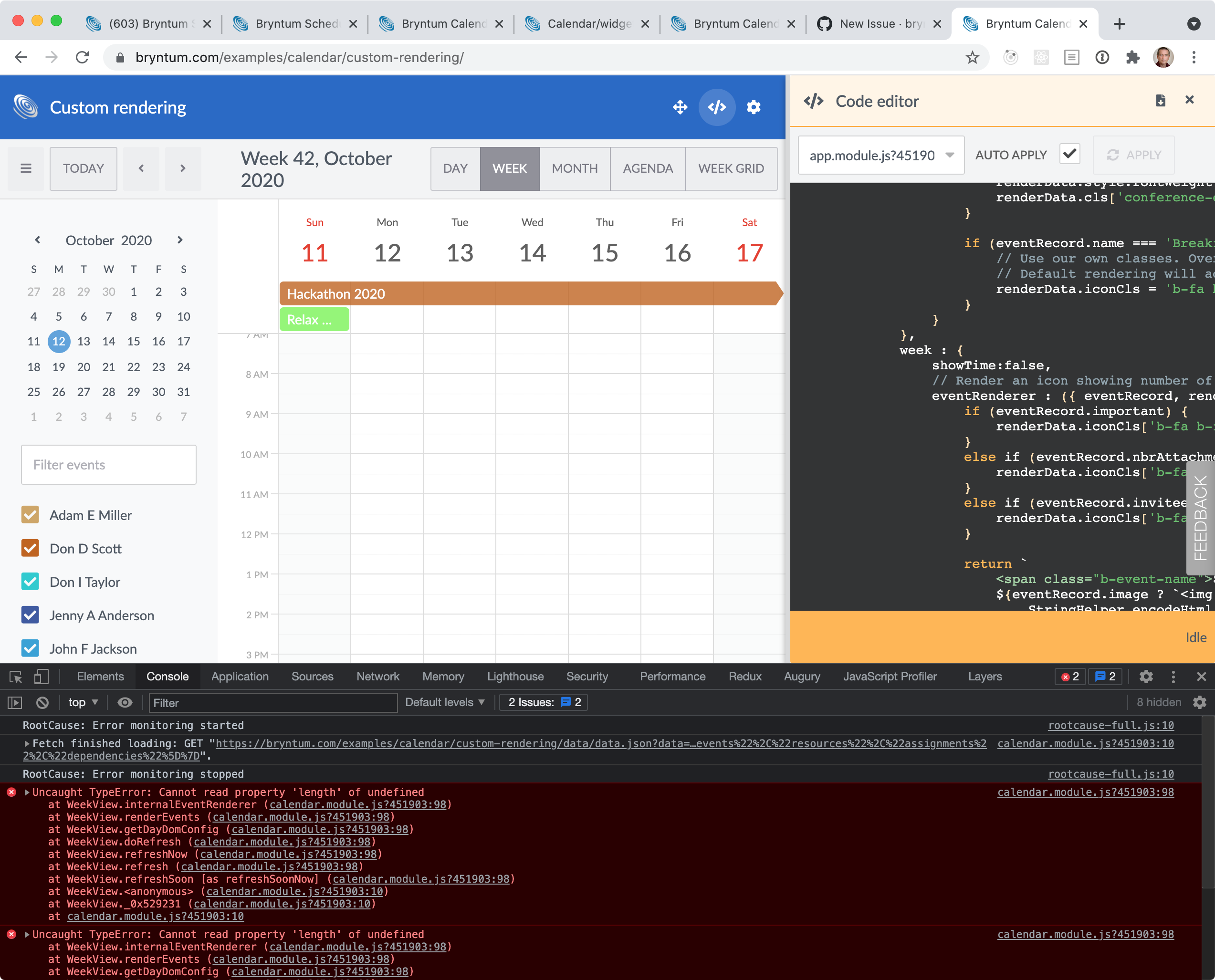Image resolution: width=1215 pixels, height=980 pixels.
Task: Toggle the device toolbar icon in DevTools
Action: (41, 676)
